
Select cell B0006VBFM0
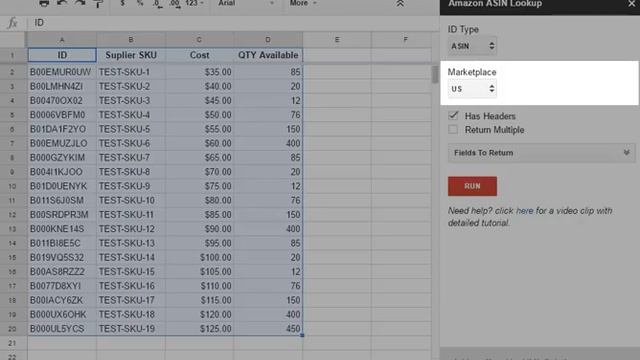click(62, 115)
